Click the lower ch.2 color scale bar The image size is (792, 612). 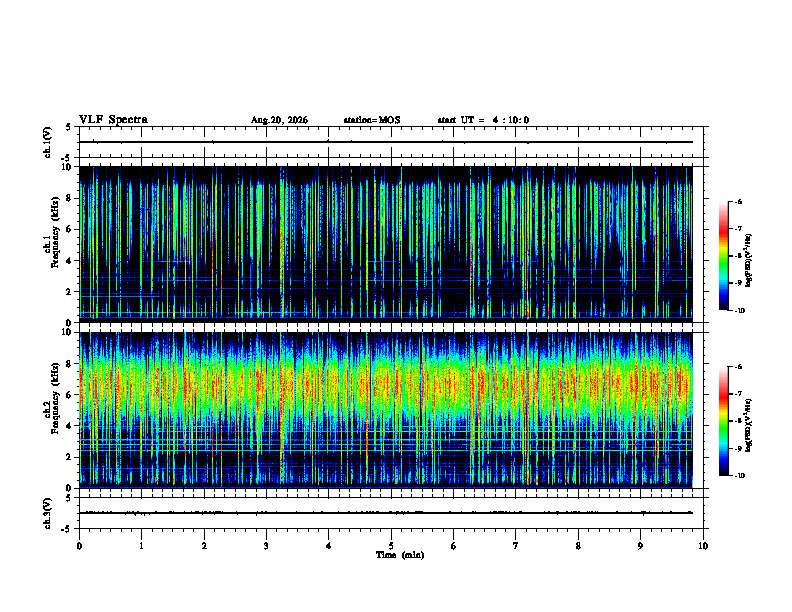(x=723, y=421)
